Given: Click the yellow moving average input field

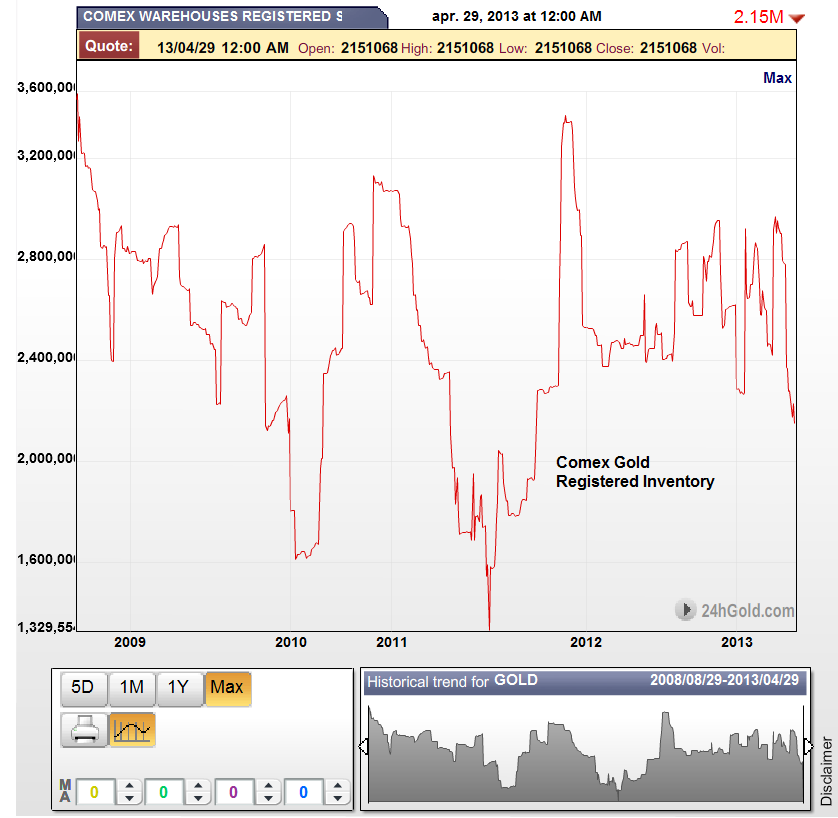Looking at the screenshot, I should tap(95, 792).
